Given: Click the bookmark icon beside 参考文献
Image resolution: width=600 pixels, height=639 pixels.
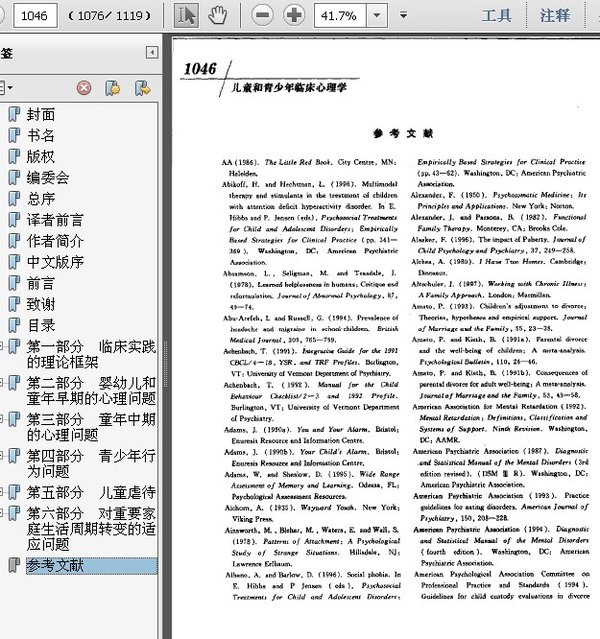Looking at the screenshot, I should 14,566.
